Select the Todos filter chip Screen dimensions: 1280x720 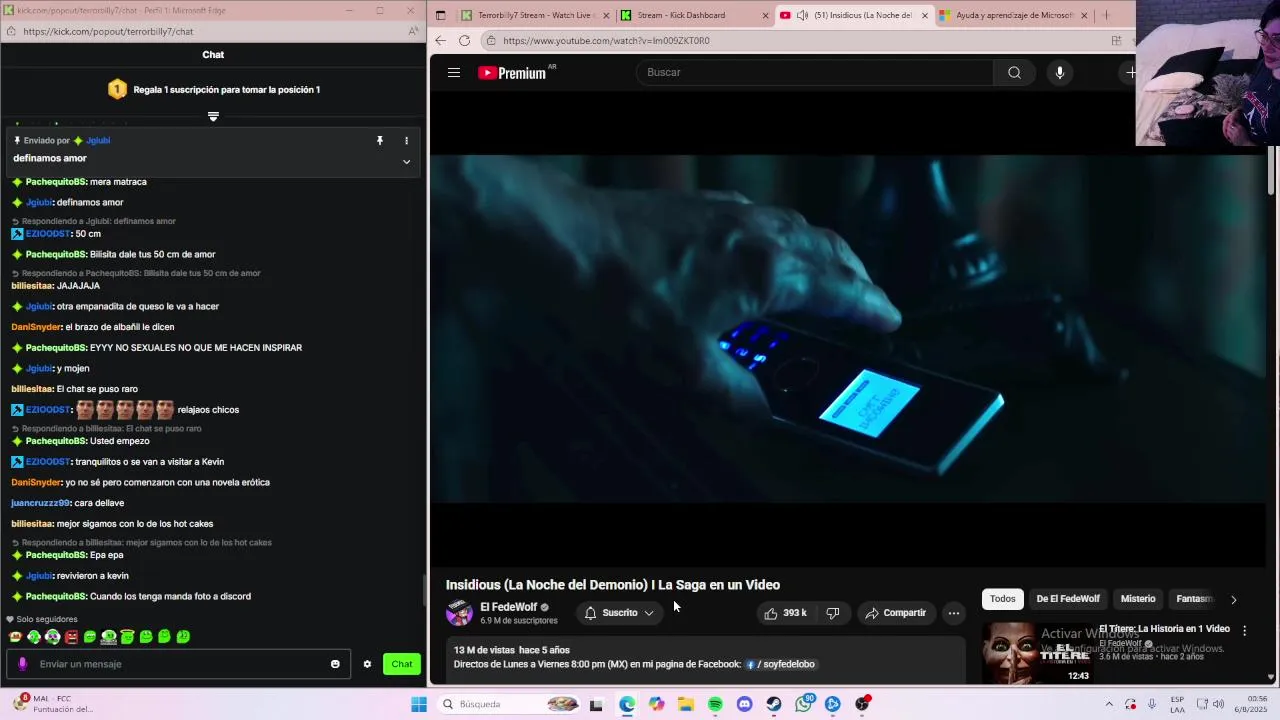pyautogui.click(x=1003, y=599)
